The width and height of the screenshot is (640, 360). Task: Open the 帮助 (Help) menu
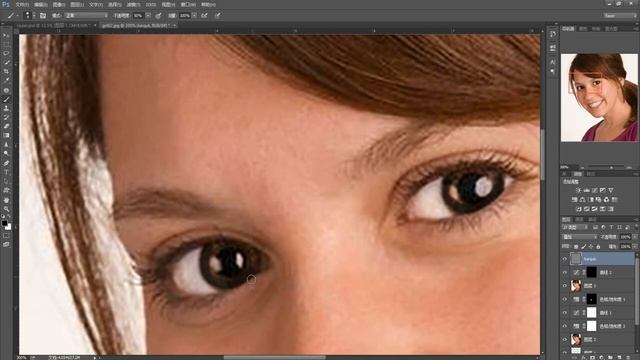pos(208,4)
